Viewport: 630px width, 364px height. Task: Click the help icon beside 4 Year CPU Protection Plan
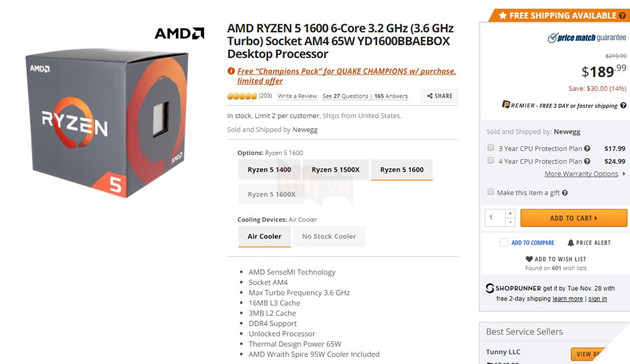tap(587, 161)
